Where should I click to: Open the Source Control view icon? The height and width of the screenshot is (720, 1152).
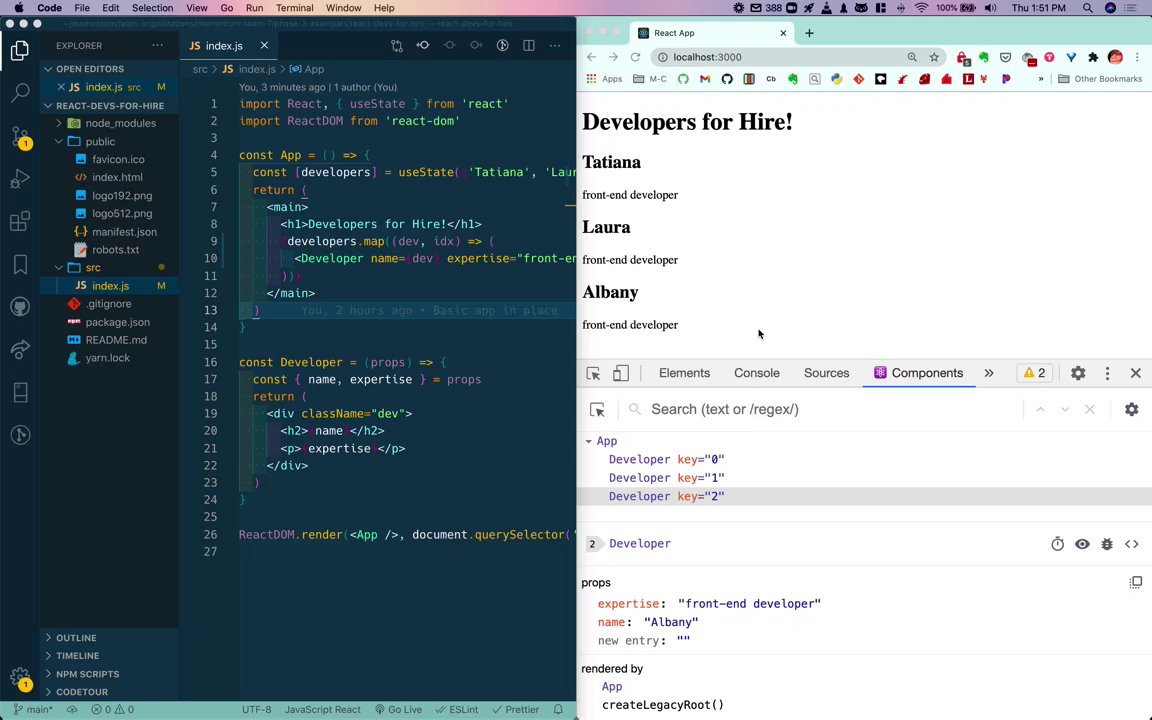[x=20, y=137]
